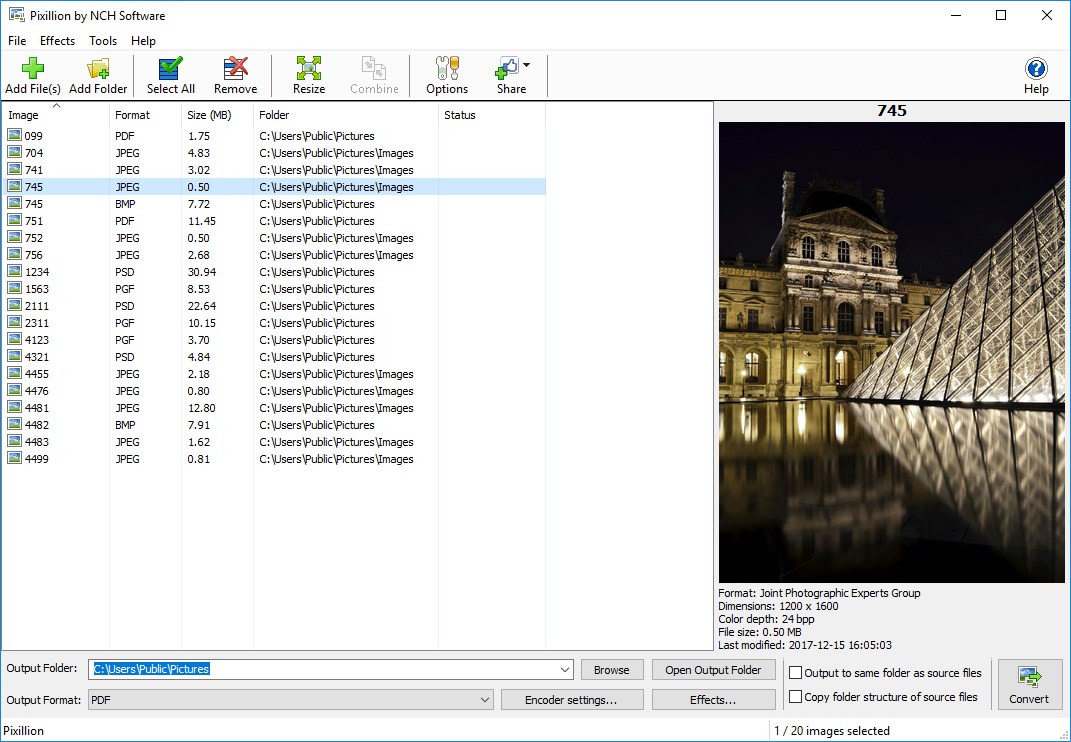1071x742 pixels.
Task: Open the Share dropdown arrow
Action: click(x=526, y=62)
